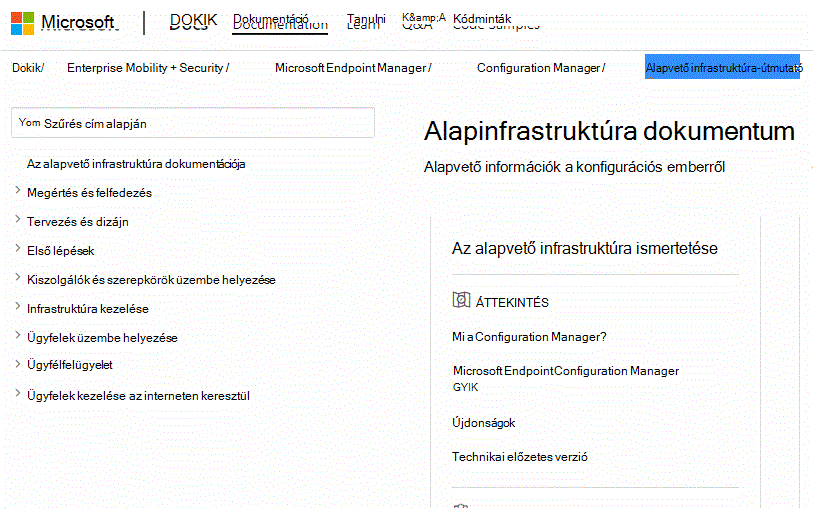The height and width of the screenshot is (508, 813).
Task: Open Microsoft Endpoint Configuration Manager GYIK link
Action: [566, 378]
